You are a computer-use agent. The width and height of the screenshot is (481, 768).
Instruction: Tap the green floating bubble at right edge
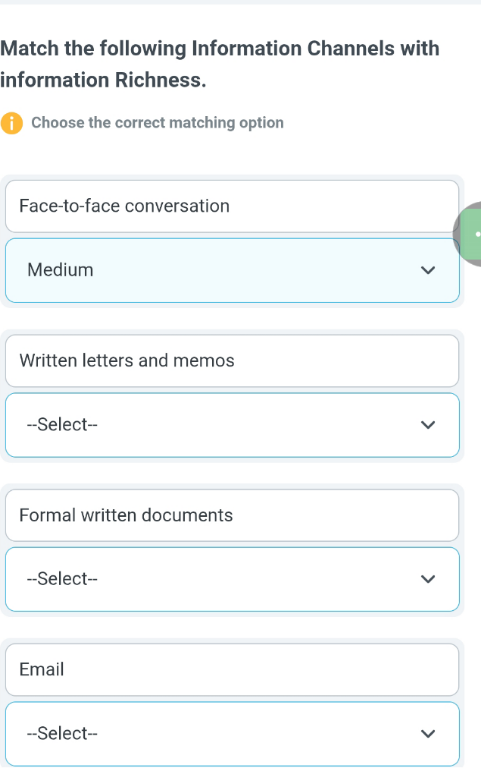click(x=468, y=234)
